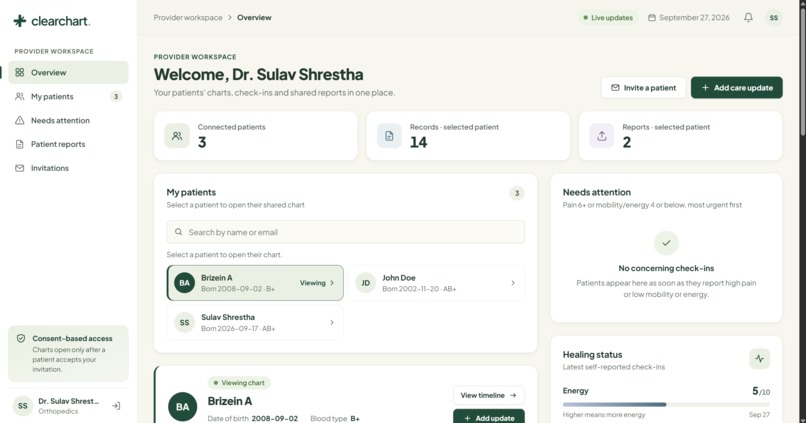Click the Needs attention warning icon

20,120
